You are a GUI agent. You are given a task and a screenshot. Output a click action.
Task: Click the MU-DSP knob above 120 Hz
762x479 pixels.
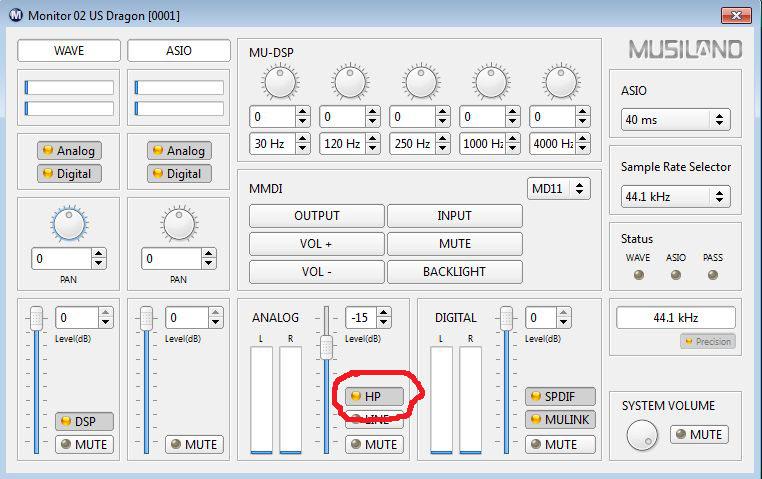(350, 82)
